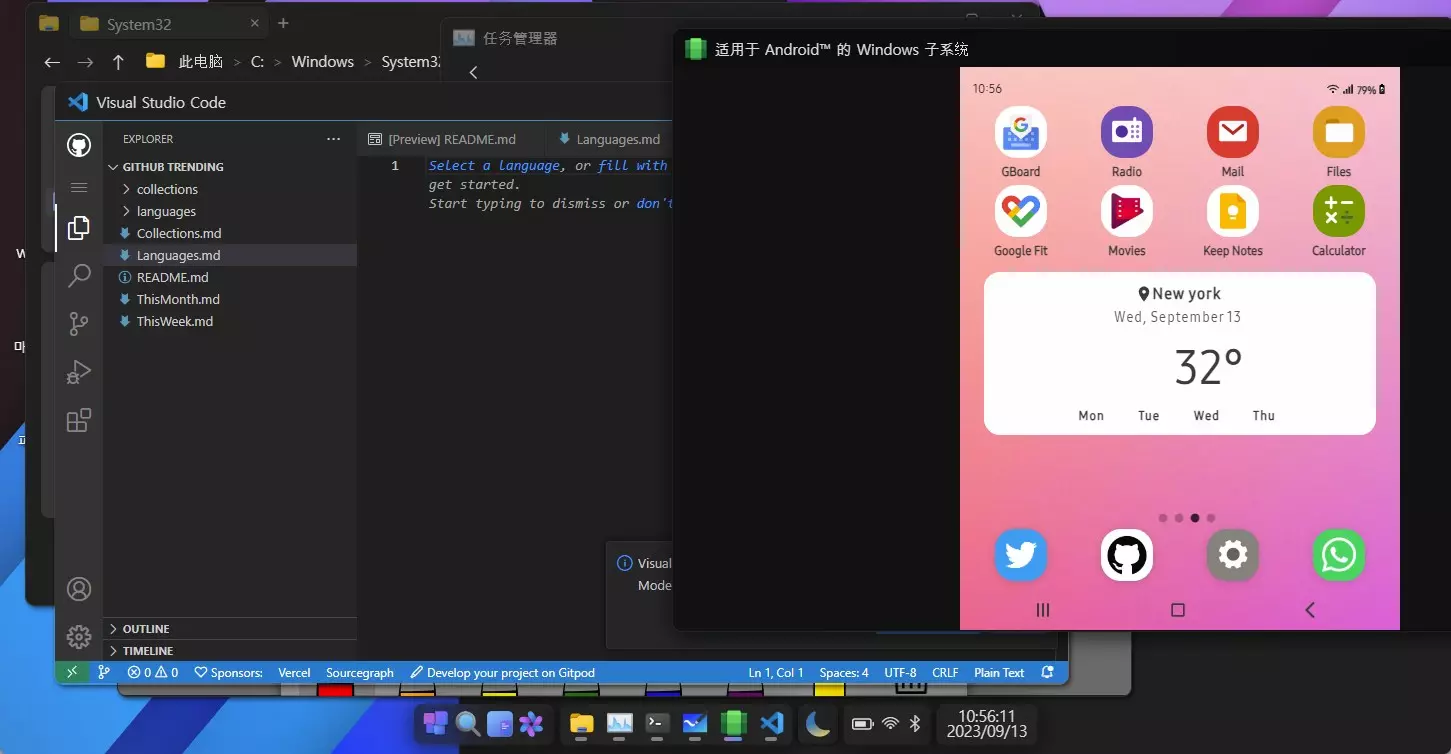Open Android Settings gear in dock
1451x754 pixels.
click(1233, 555)
